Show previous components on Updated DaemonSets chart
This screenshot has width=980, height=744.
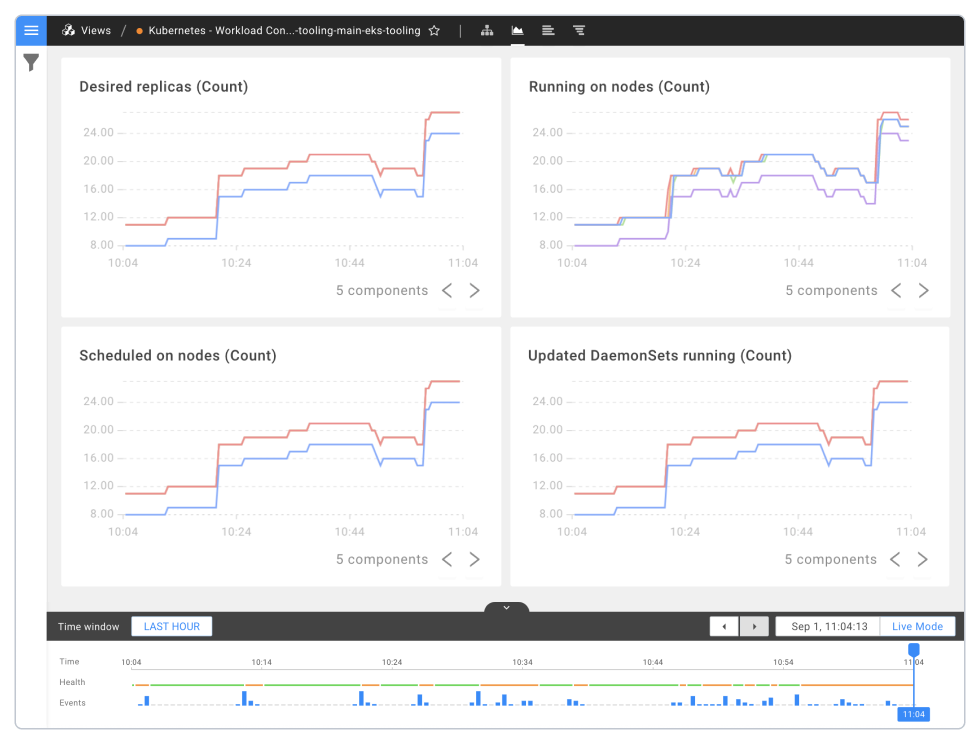895,559
